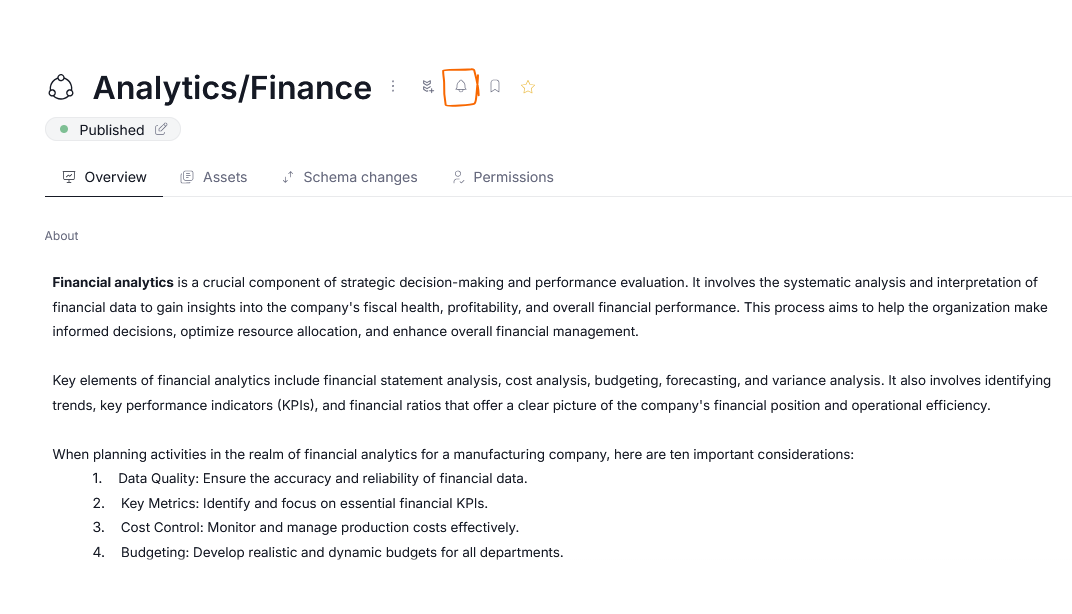Click the Cost Control list item

[319, 527]
